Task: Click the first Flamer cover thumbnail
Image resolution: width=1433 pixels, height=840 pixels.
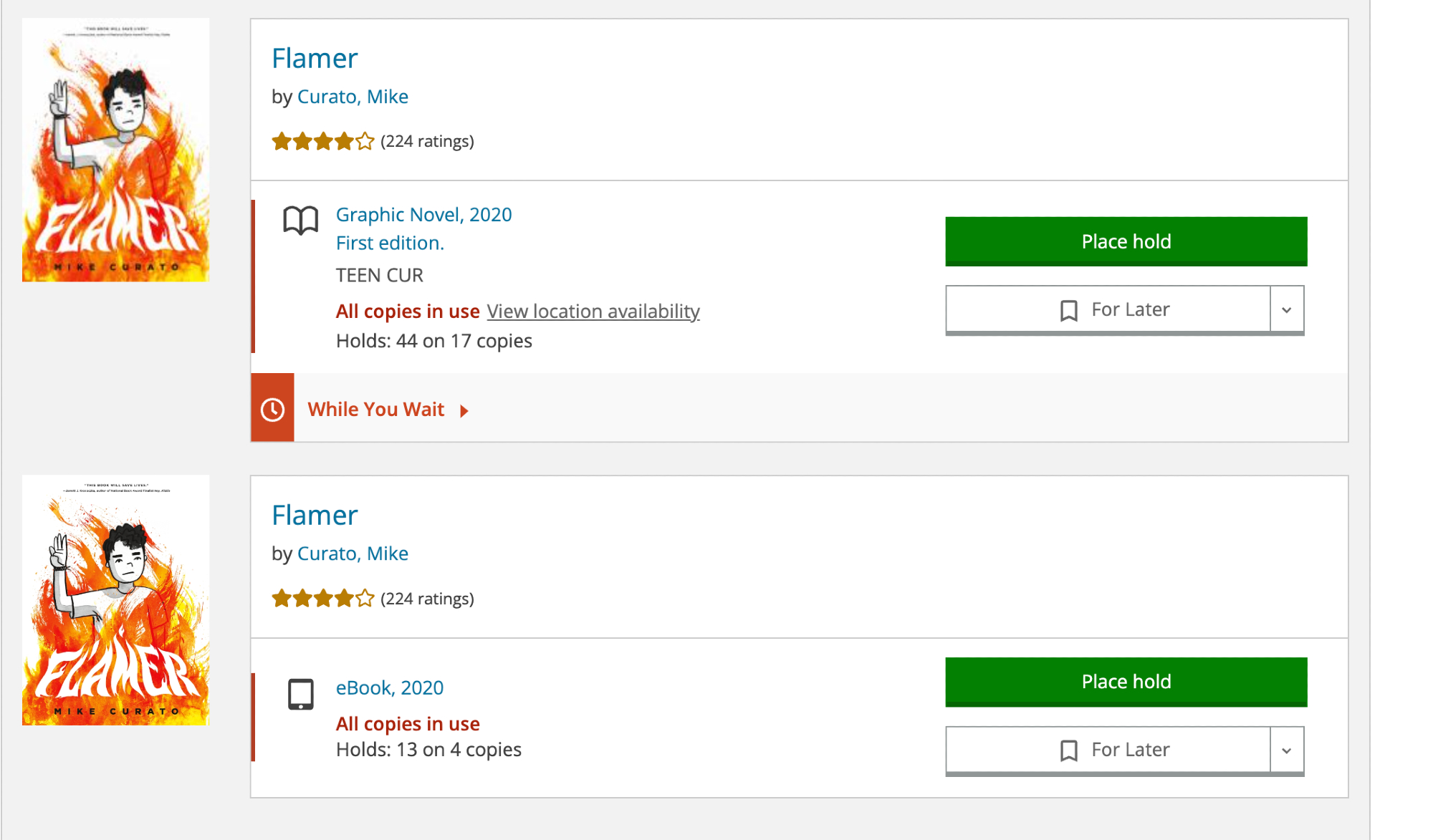Action: pyautogui.click(x=116, y=150)
